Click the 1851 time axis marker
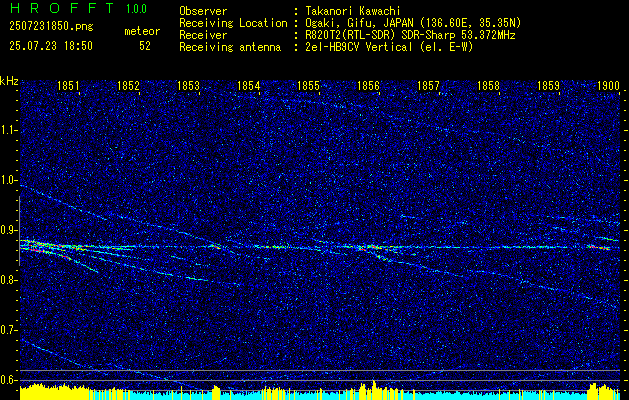 pyautogui.click(x=68, y=85)
